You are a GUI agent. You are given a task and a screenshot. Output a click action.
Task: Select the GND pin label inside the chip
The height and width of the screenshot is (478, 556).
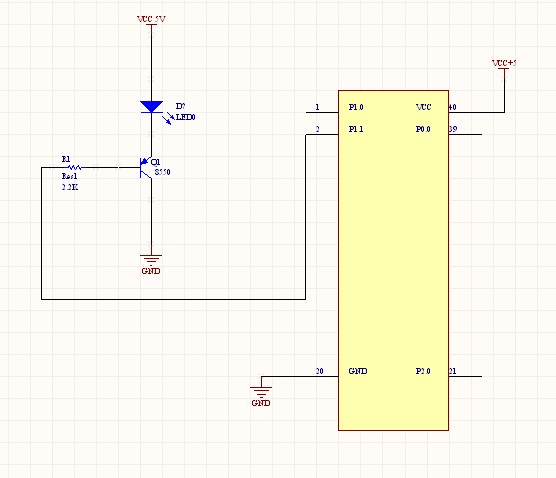click(x=358, y=371)
